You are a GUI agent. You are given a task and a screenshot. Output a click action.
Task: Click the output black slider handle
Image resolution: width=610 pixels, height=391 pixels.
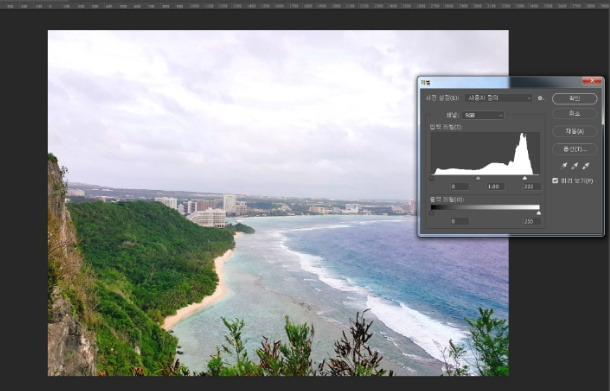[431, 213]
